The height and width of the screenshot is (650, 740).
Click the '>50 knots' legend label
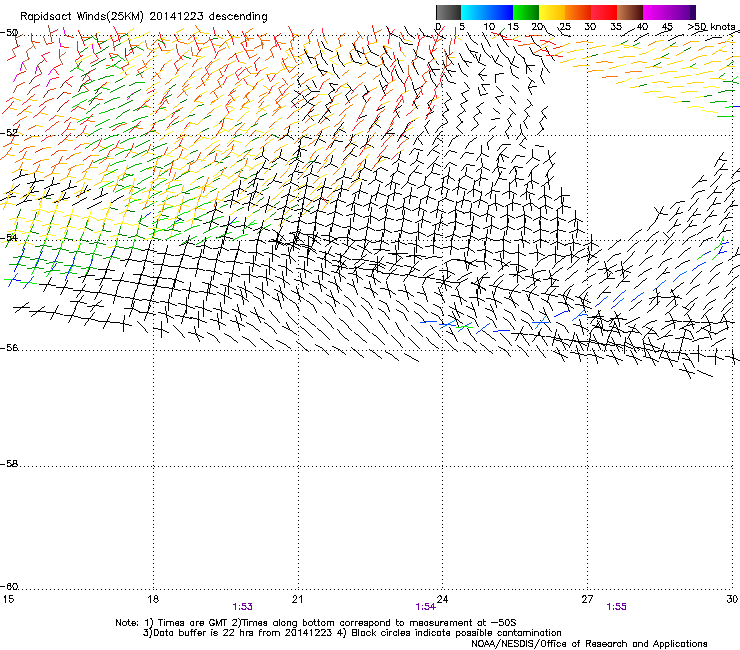click(x=711, y=27)
